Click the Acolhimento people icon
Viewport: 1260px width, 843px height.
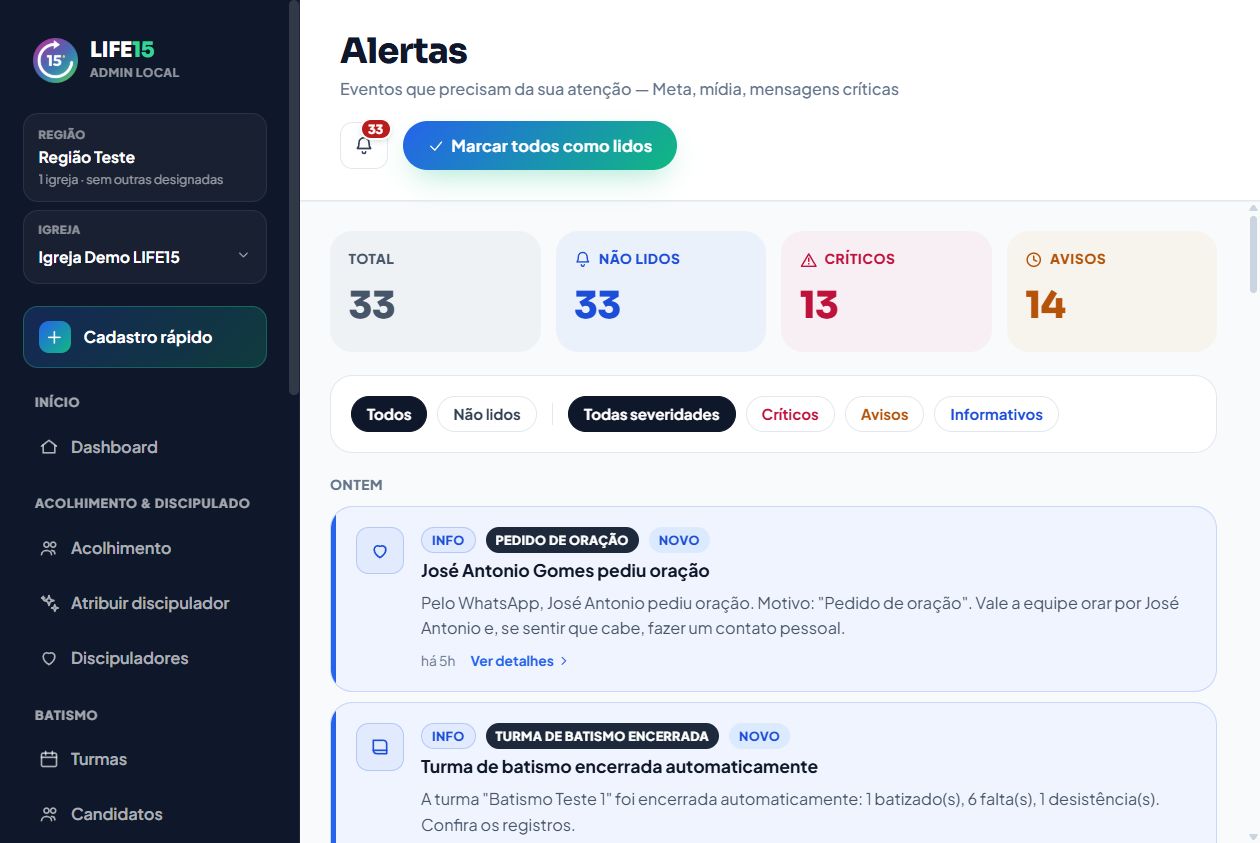point(48,548)
